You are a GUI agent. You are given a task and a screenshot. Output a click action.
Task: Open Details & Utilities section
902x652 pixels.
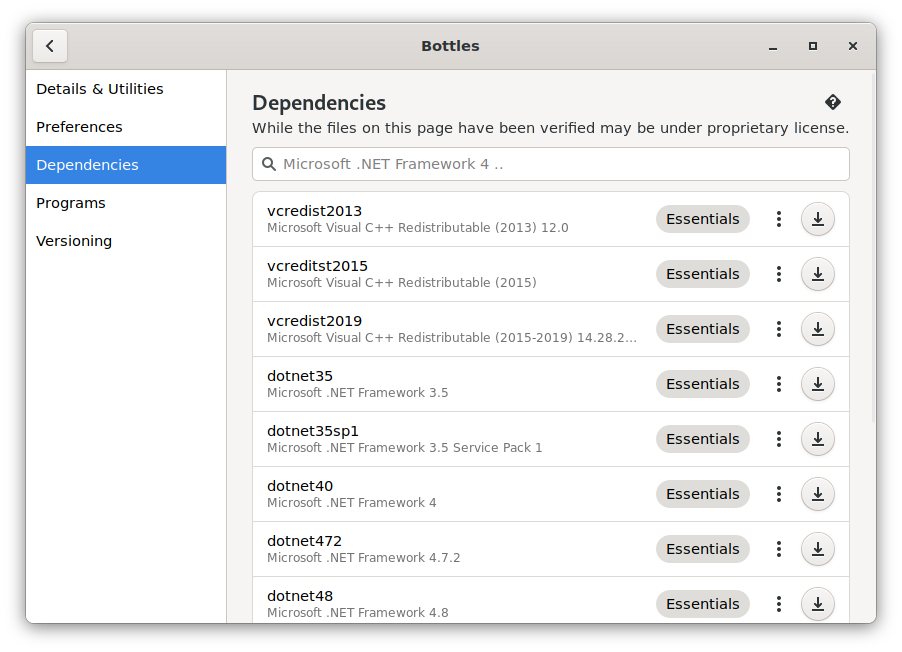pos(100,88)
